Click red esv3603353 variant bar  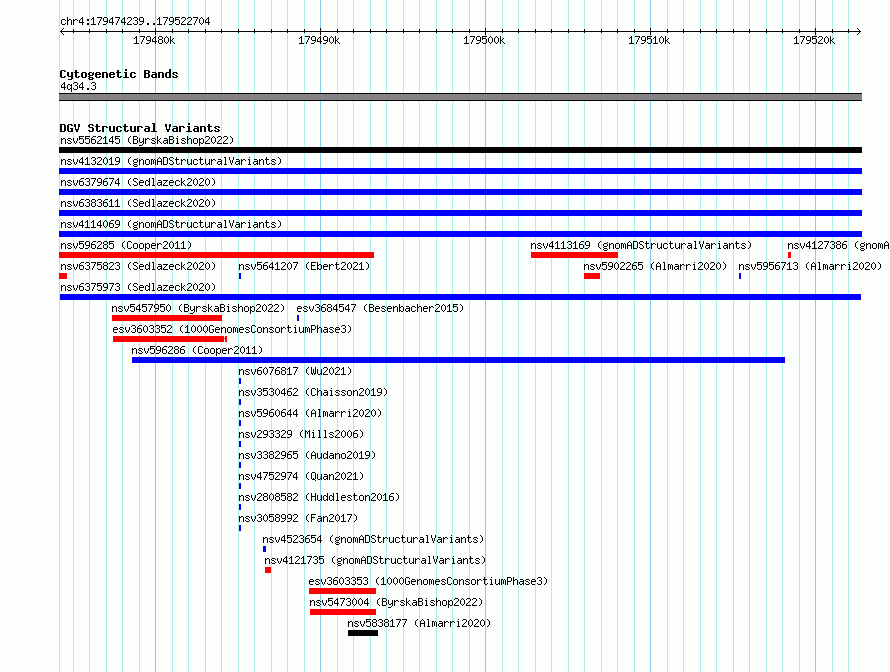click(342, 591)
